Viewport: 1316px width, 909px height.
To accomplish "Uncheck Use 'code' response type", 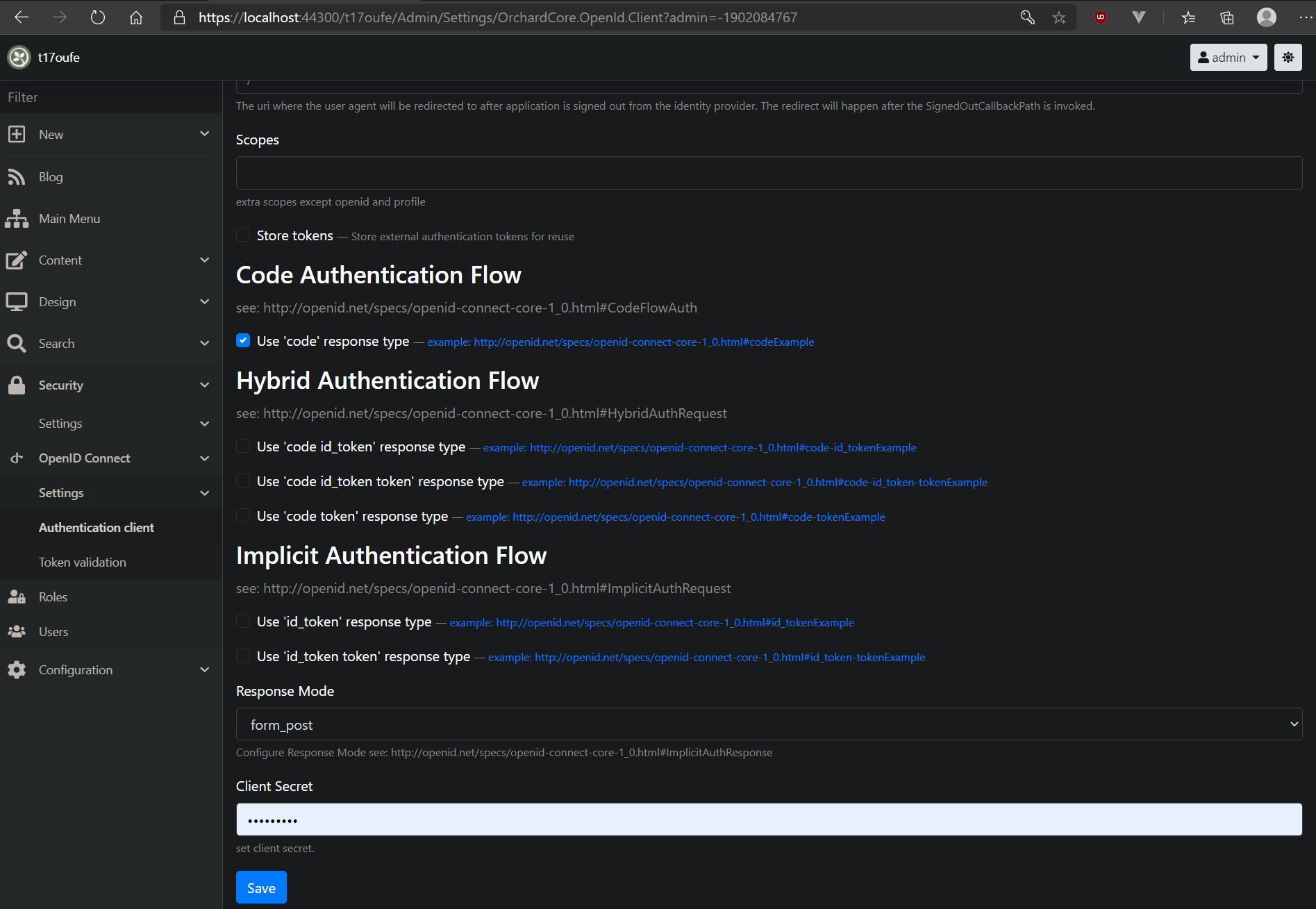I will pos(243,340).
